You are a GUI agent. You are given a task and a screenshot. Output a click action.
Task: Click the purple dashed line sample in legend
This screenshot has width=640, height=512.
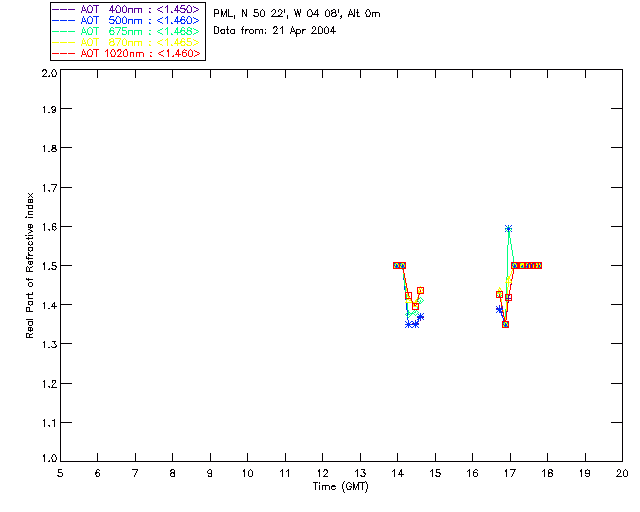[x=64, y=9]
